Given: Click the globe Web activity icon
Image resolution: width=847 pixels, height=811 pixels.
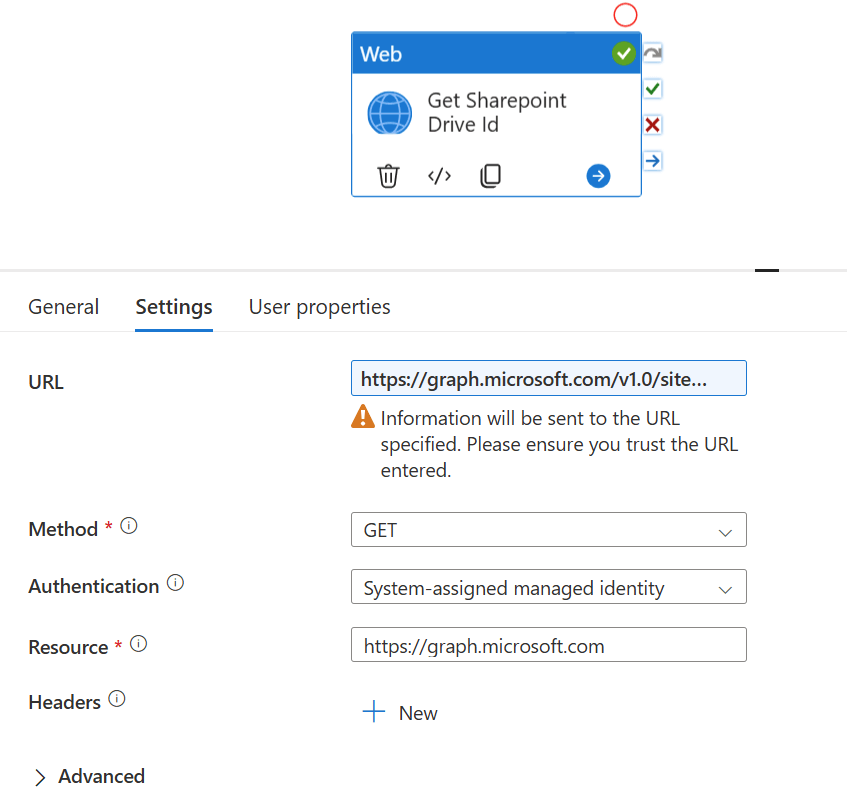Looking at the screenshot, I should pos(389,113).
